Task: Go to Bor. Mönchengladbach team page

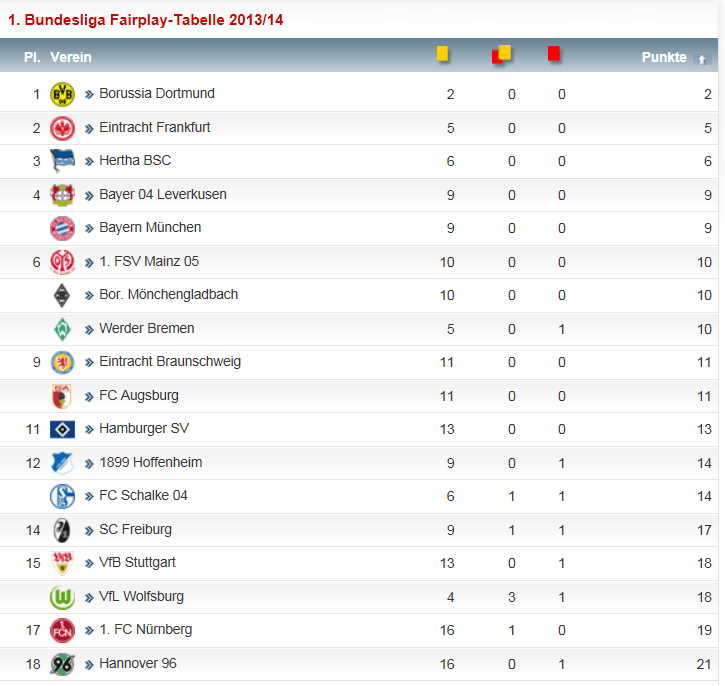Action: 168,295
